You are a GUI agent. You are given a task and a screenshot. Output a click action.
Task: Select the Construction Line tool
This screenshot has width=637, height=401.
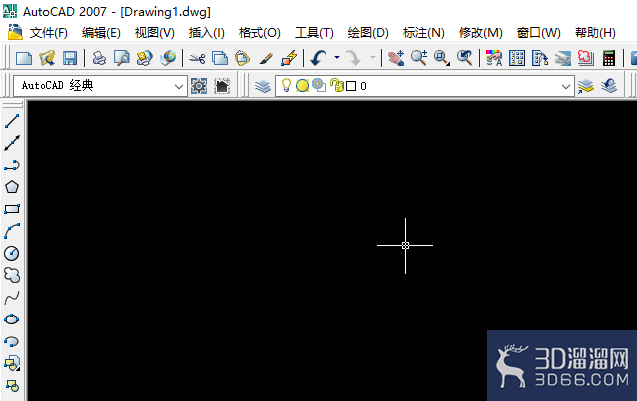(12, 143)
